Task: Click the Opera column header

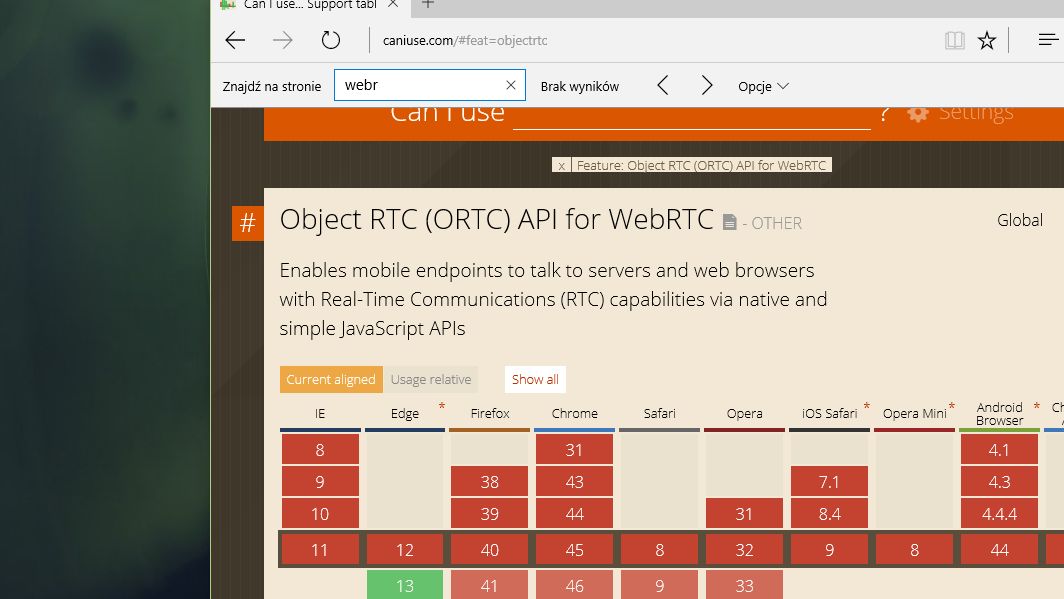Action: pyautogui.click(x=744, y=413)
